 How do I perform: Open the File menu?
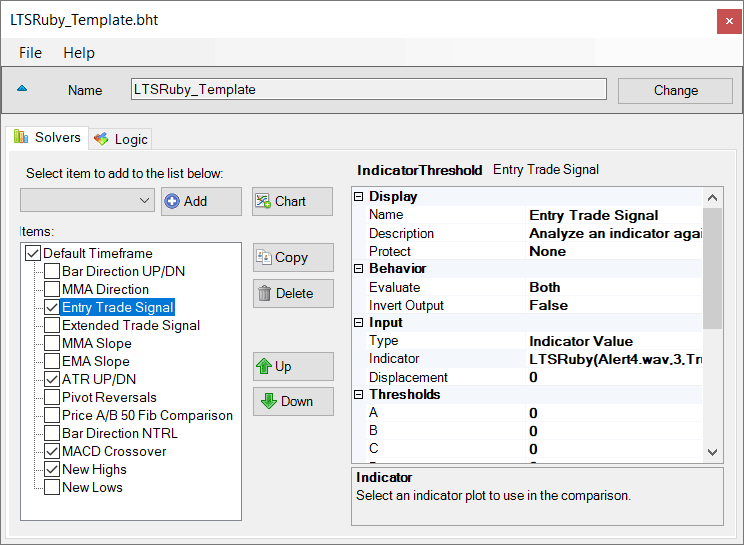(x=30, y=53)
